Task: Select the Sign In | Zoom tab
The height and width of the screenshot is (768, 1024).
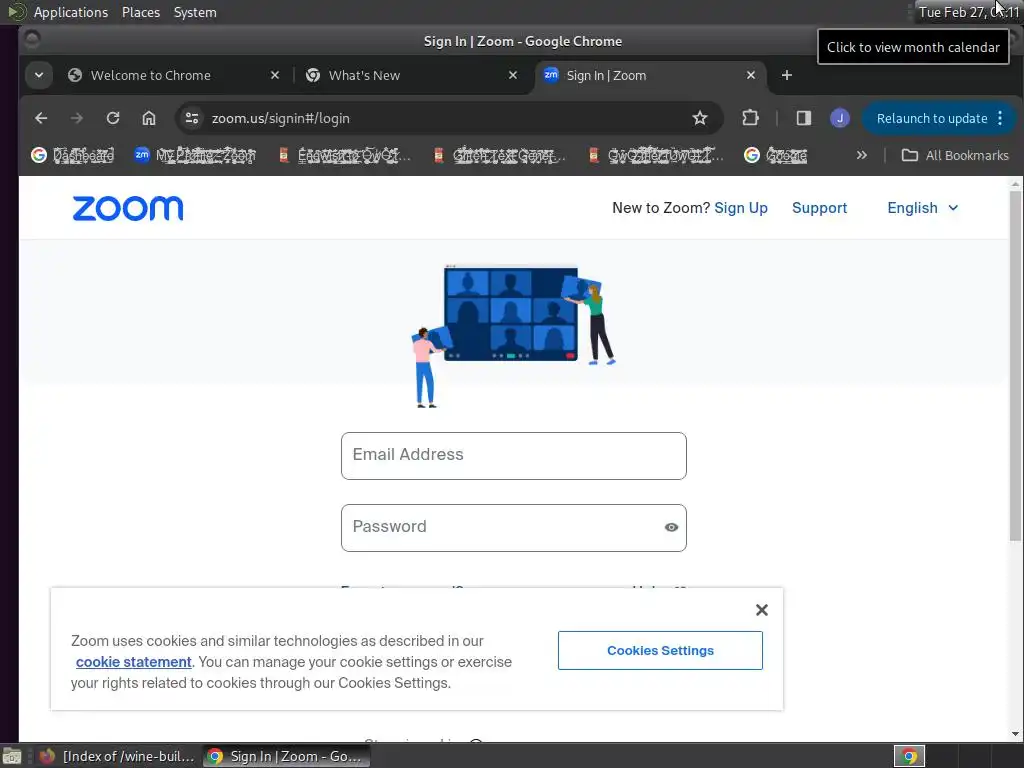Action: tap(650, 75)
